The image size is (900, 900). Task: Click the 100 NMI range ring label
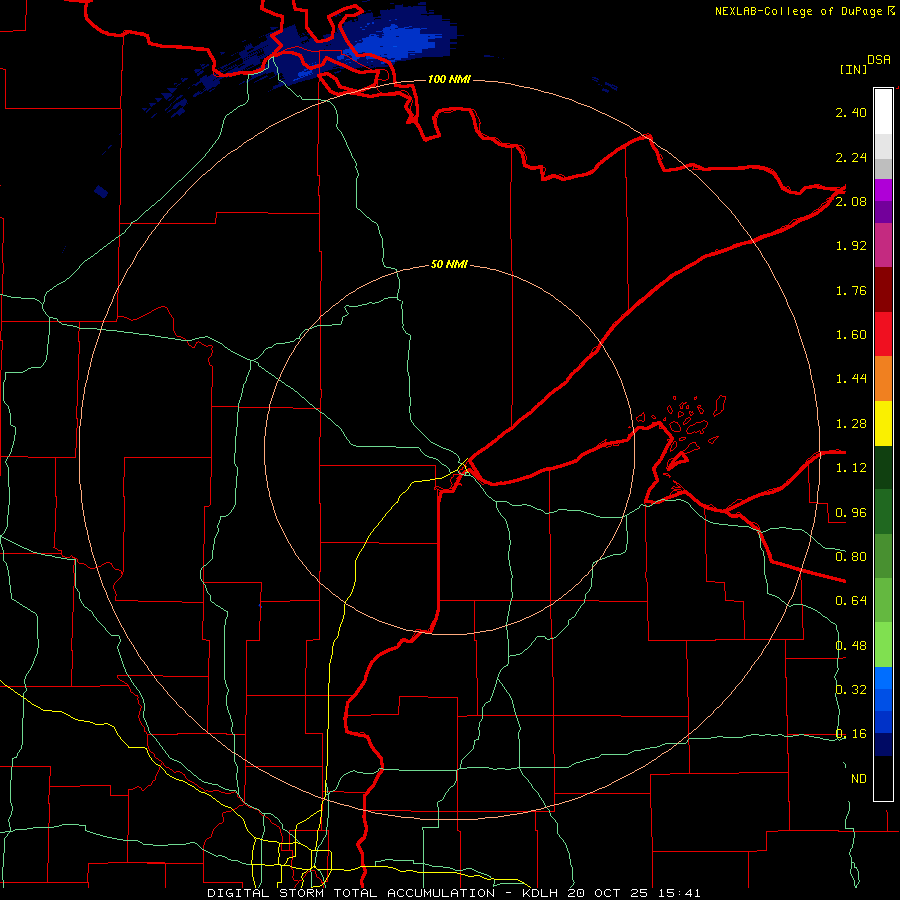pos(449,79)
